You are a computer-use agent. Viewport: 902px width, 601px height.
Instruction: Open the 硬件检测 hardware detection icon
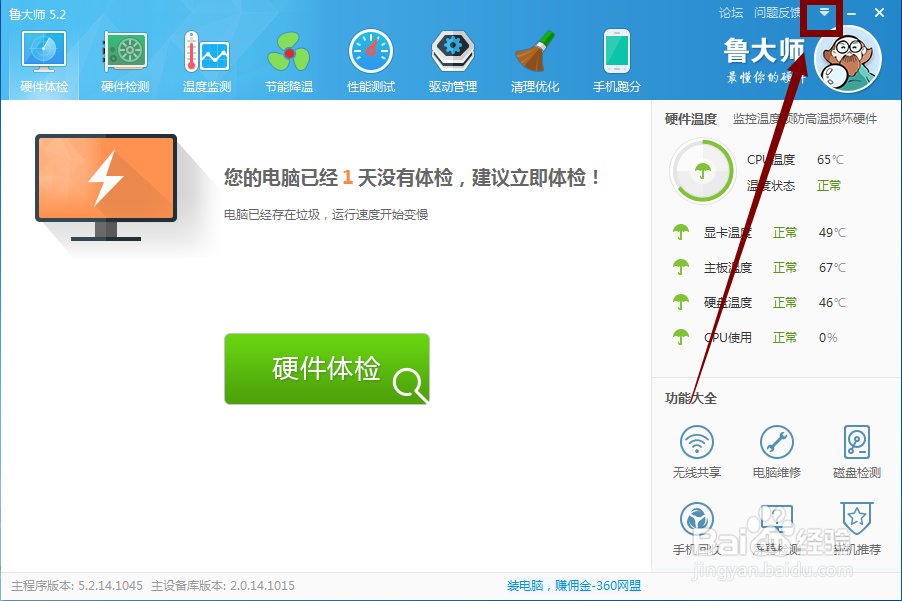tap(125, 52)
